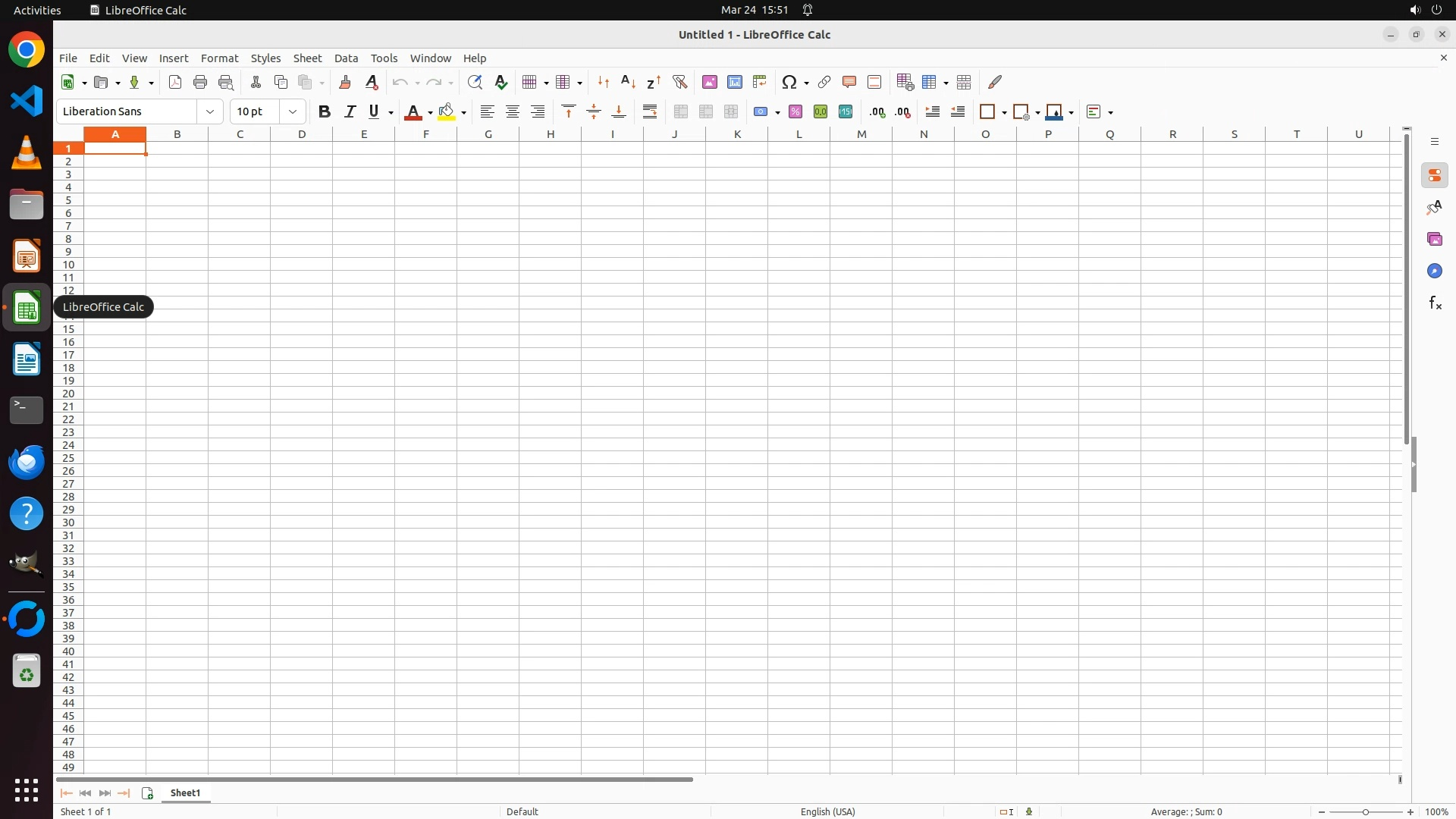Insert a chart using toolbar icon
The width and height of the screenshot is (1456, 819).
click(734, 82)
